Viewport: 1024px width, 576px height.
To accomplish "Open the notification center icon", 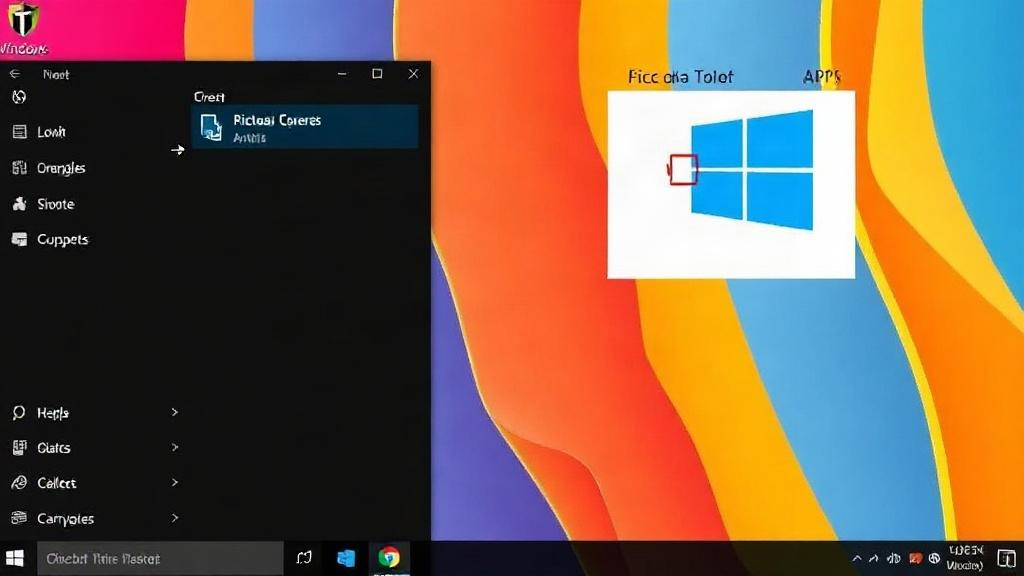I will click(x=1006, y=558).
